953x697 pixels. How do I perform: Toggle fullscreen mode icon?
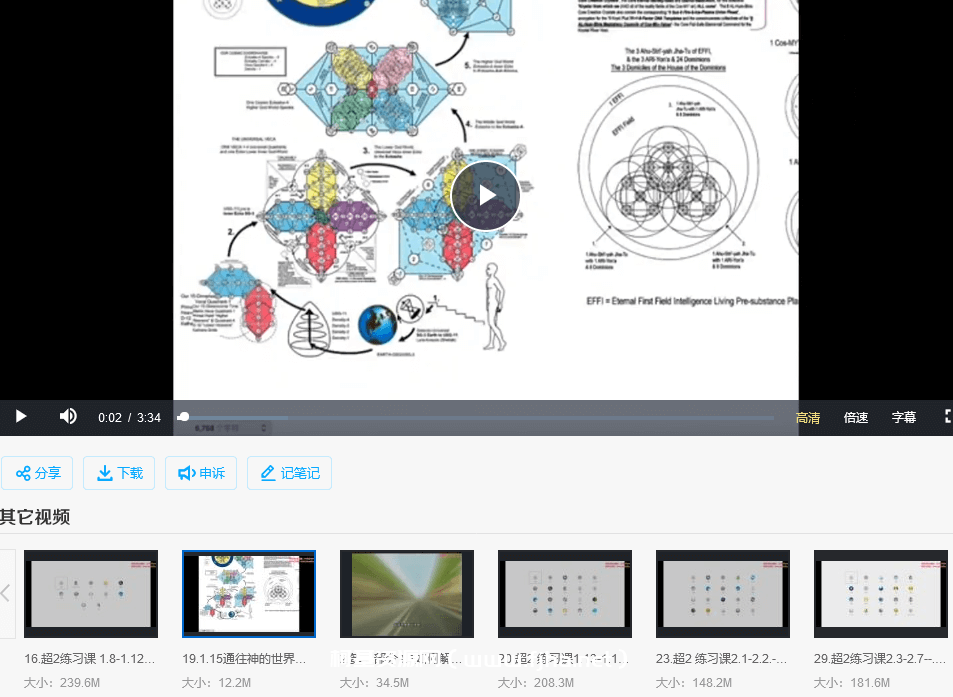[948, 416]
